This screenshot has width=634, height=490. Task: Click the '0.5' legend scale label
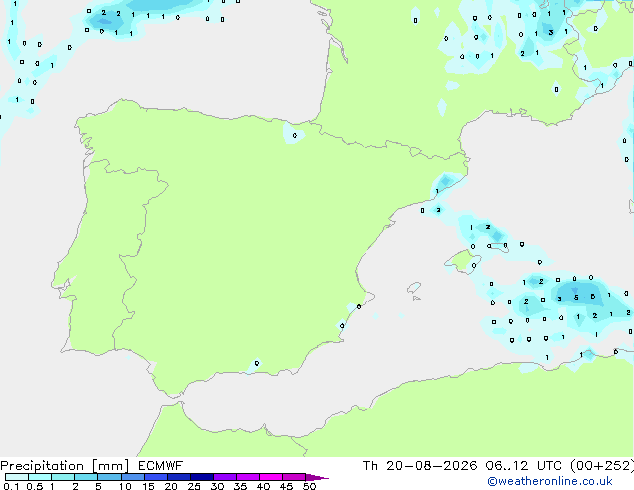coord(34,486)
